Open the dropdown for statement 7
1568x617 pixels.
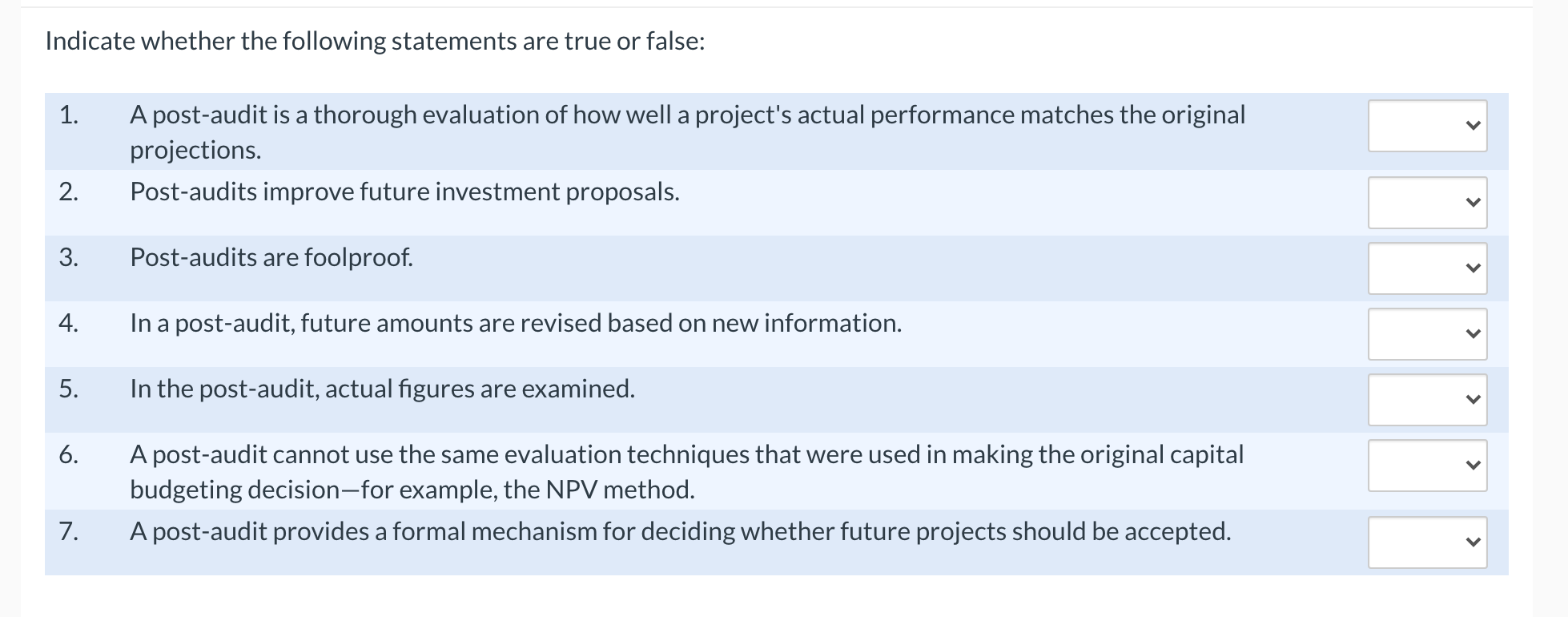[1426, 542]
